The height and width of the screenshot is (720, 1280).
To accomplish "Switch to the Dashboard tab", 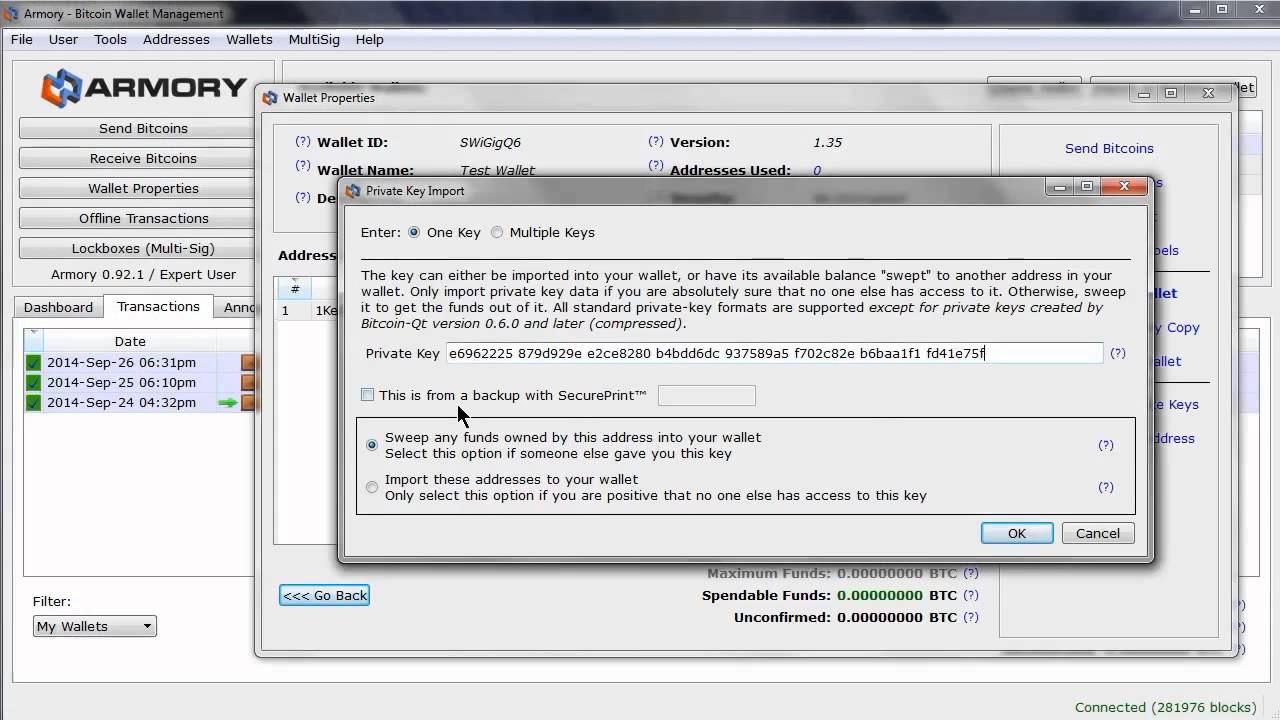I will coord(58,307).
